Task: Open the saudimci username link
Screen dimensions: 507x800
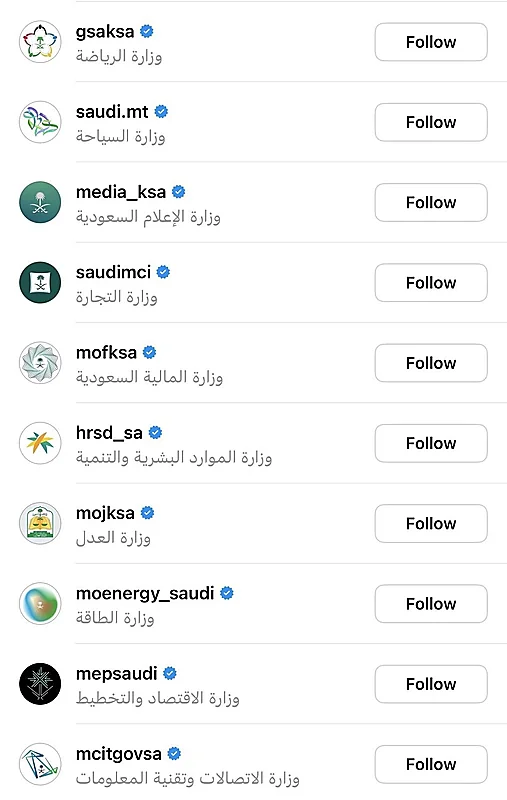Action: (113, 272)
